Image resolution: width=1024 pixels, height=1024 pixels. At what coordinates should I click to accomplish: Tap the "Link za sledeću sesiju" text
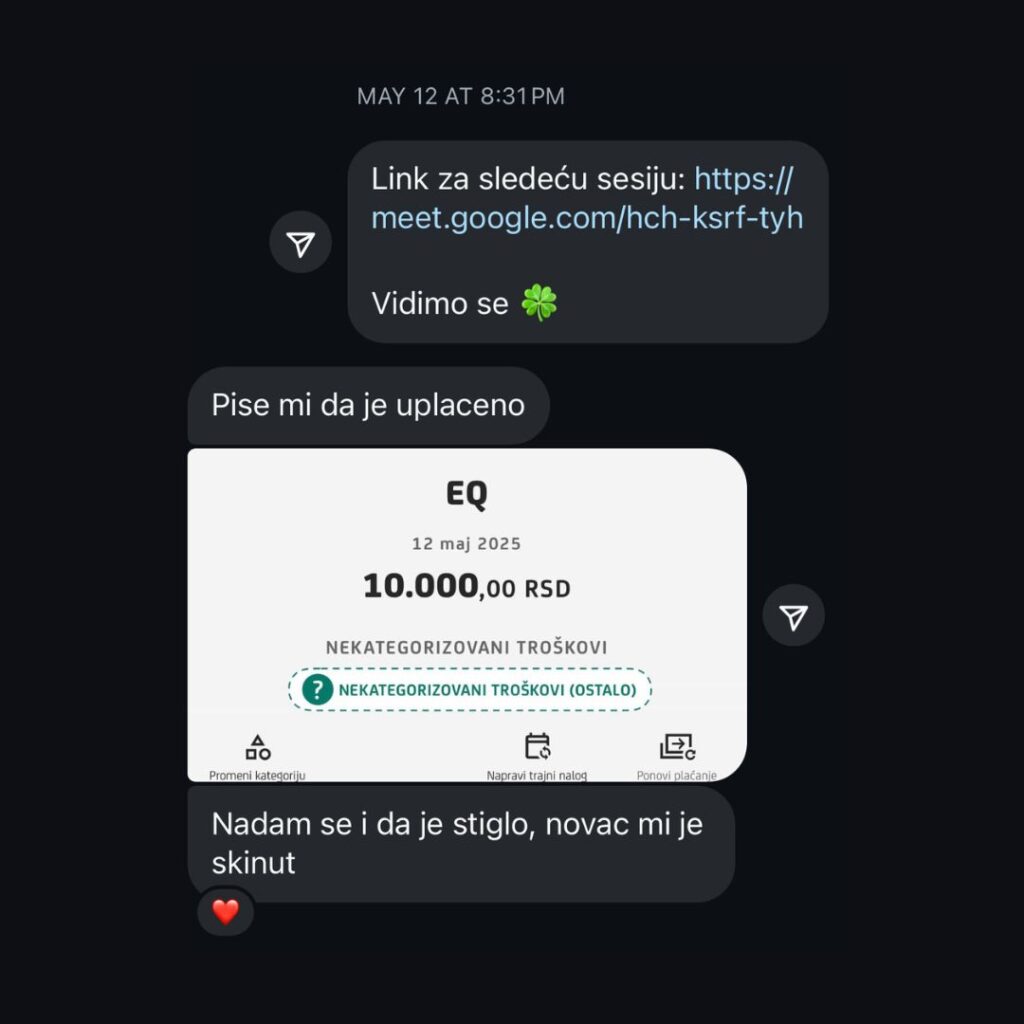[528, 180]
